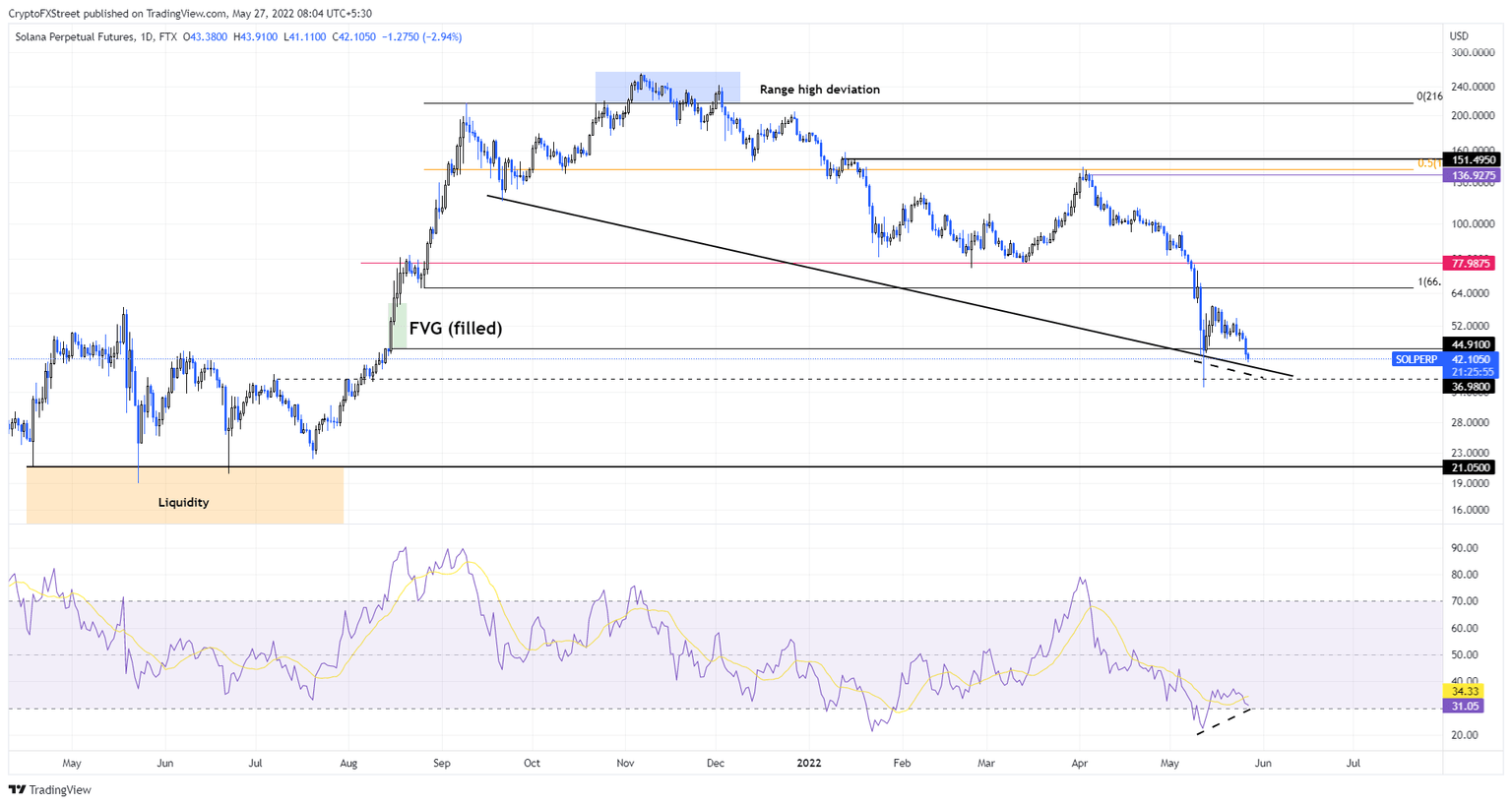Click the yellow 34.33 RSI value badge
This screenshot has height=805, width=1512.
1466,693
